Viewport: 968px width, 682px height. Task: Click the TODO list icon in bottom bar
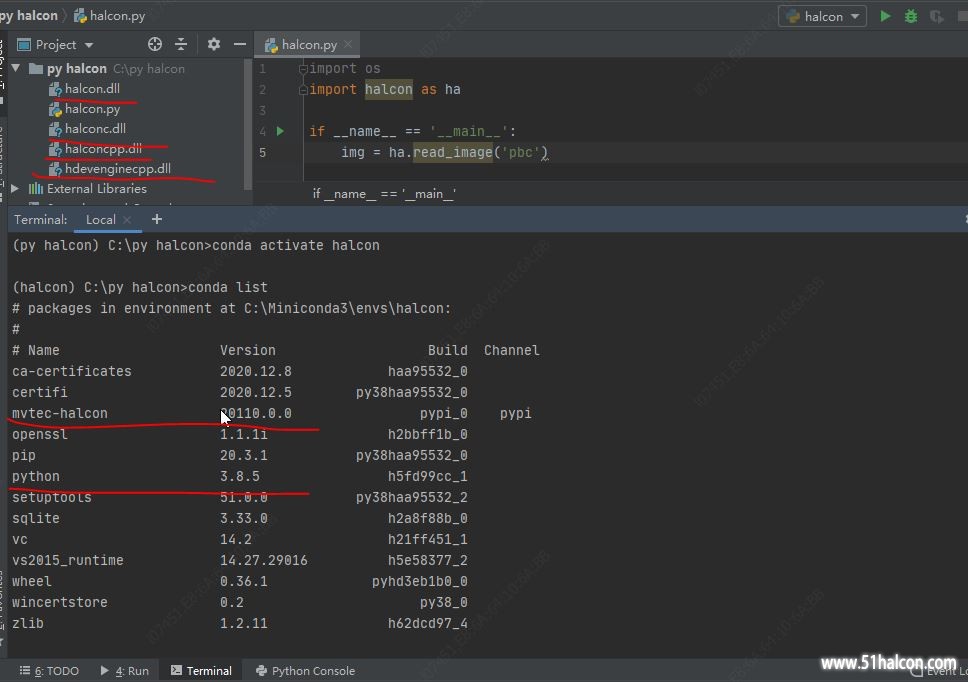25,670
